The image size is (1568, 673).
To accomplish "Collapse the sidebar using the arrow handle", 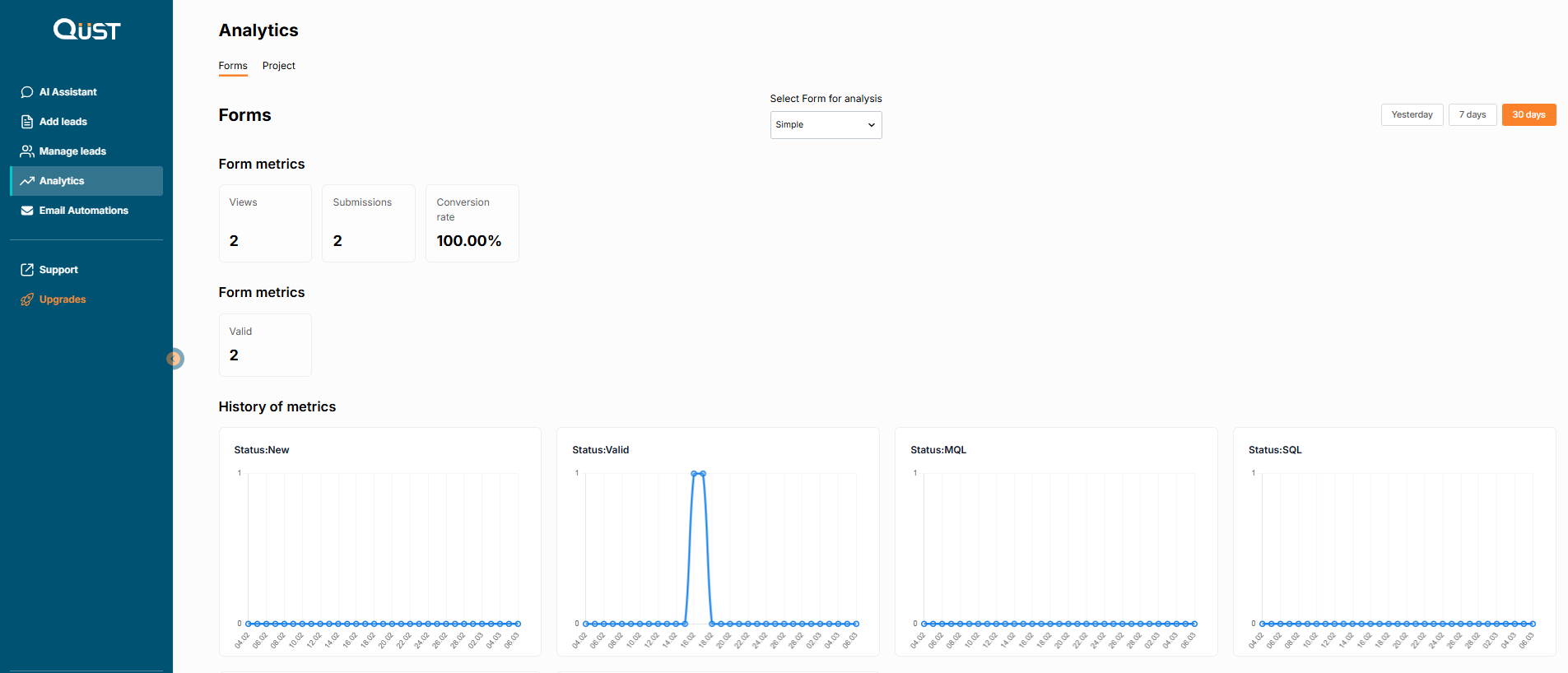I will point(174,359).
